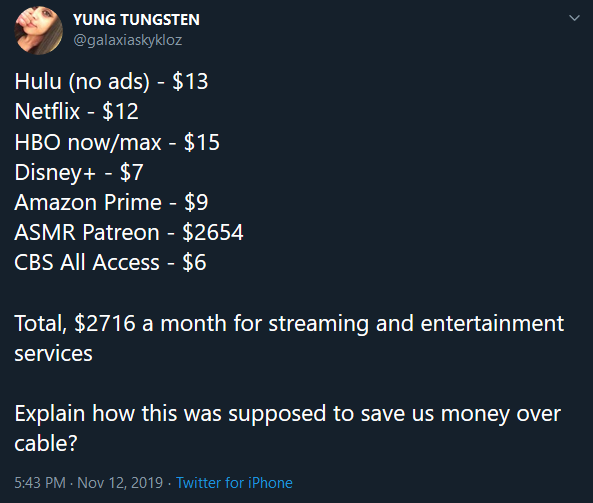The height and width of the screenshot is (503, 593).
Task: Click the 'Explain how this was supposed' sentence
Action: pyautogui.click(x=287, y=428)
